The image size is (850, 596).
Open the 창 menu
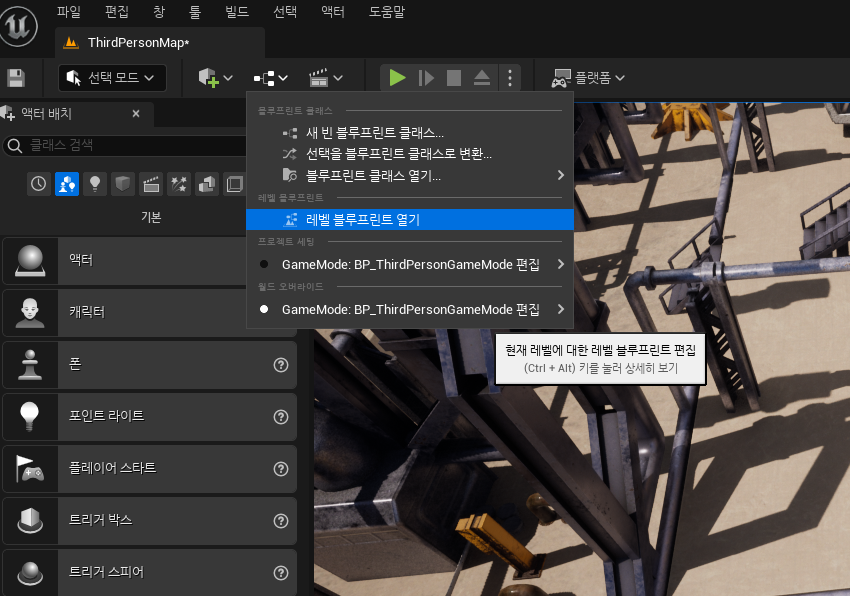[159, 11]
